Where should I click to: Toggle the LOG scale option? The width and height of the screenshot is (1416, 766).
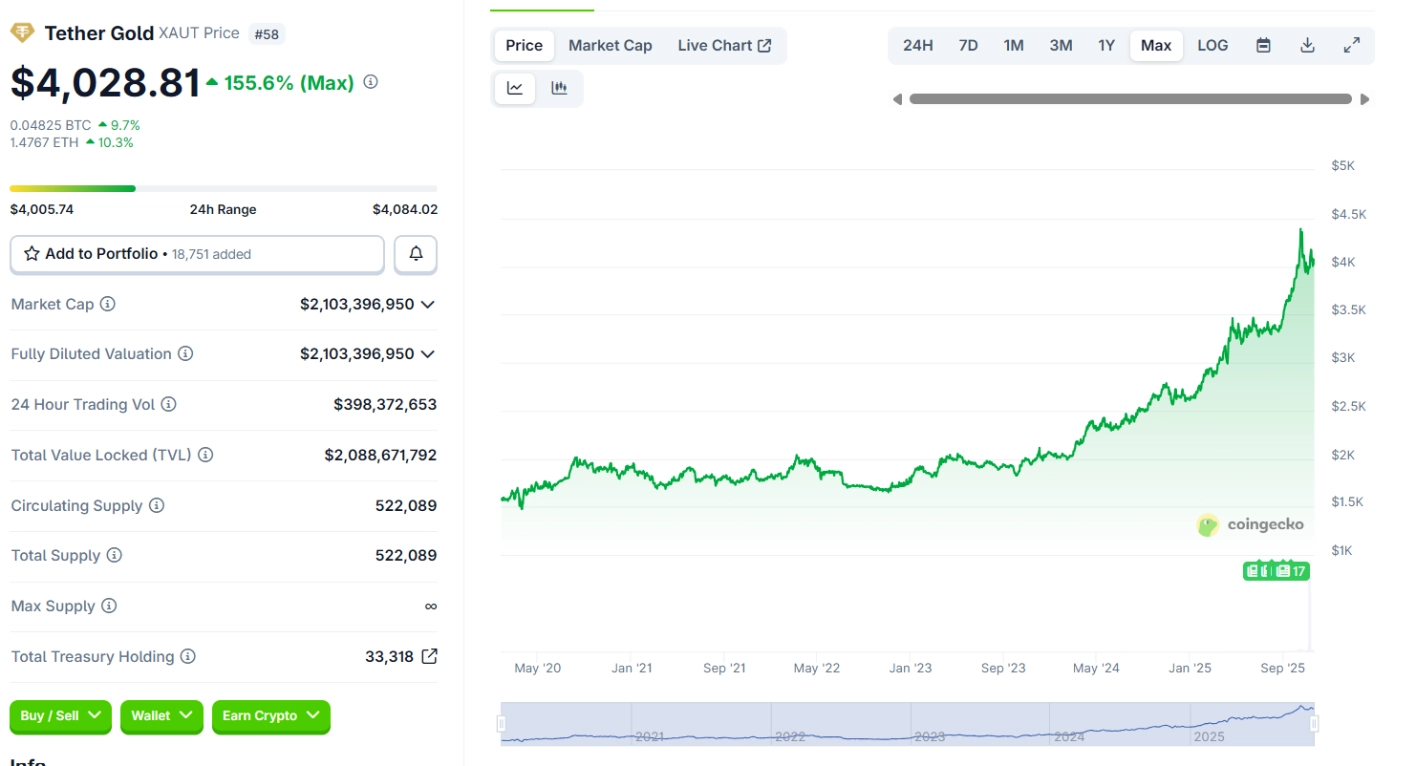(1212, 45)
